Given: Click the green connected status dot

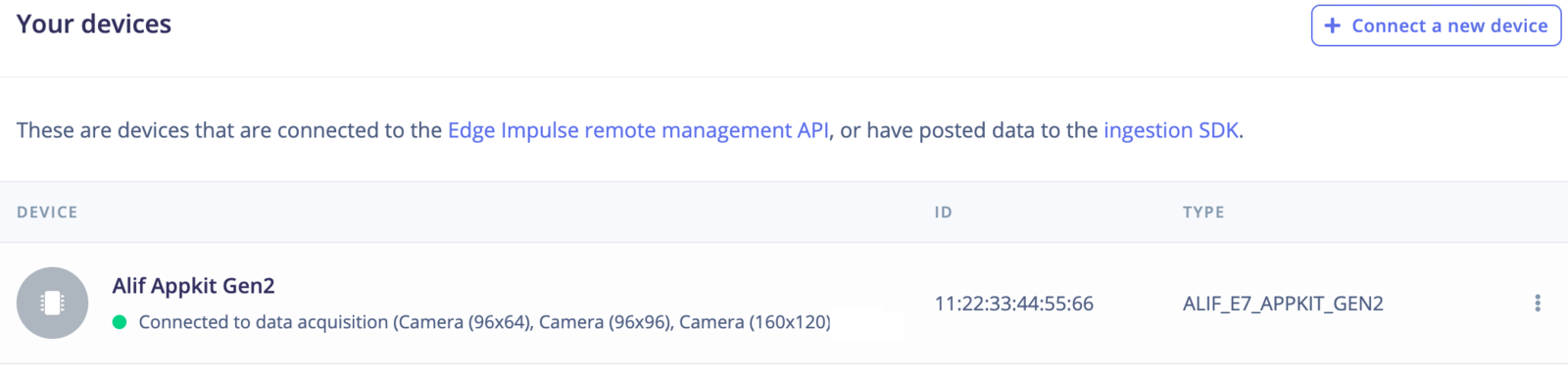Looking at the screenshot, I should pyautogui.click(x=120, y=322).
